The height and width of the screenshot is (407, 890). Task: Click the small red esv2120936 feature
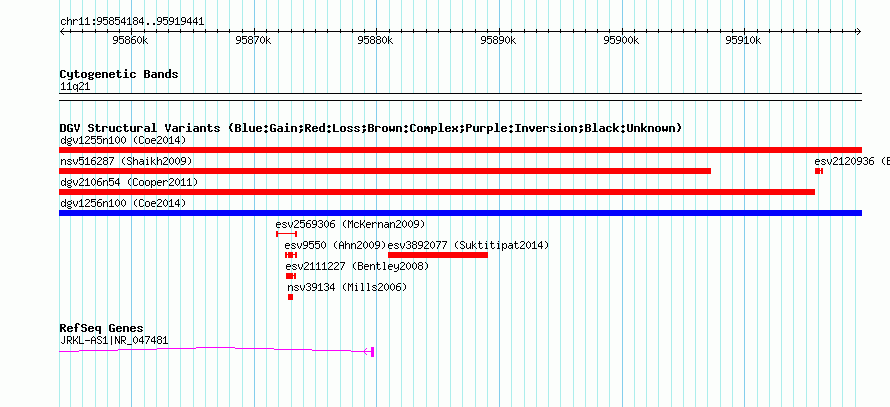tap(818, 171)
